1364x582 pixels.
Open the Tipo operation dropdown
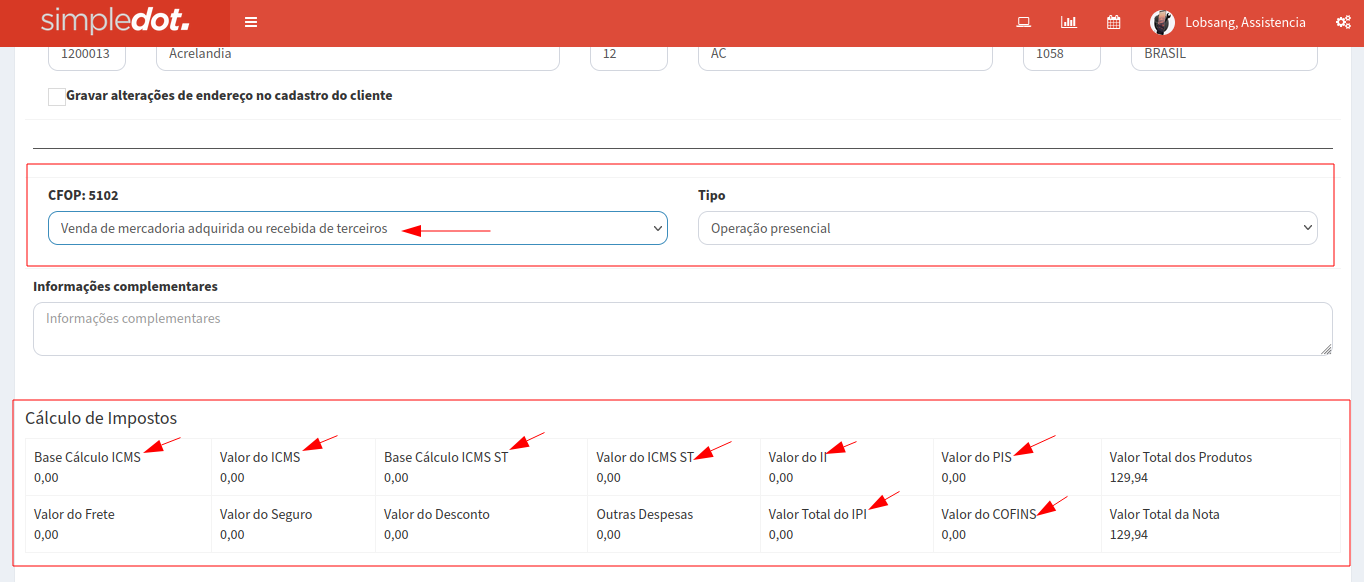[x=1007, y=228]
